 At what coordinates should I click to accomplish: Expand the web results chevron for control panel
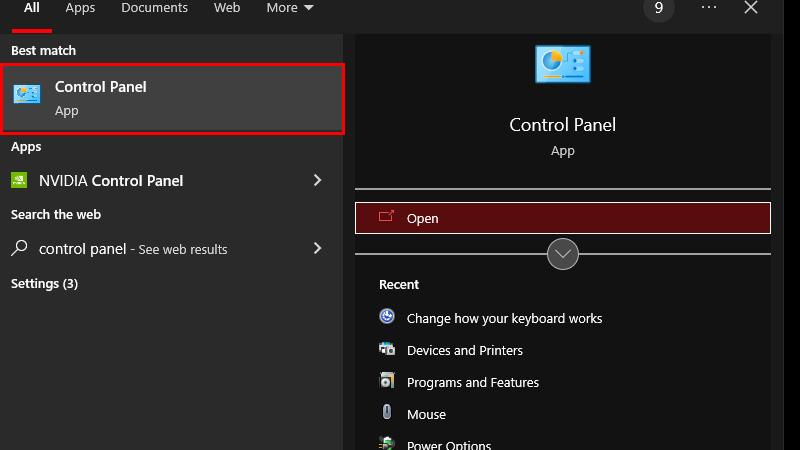pyautogui.click(x=317, y=248)
